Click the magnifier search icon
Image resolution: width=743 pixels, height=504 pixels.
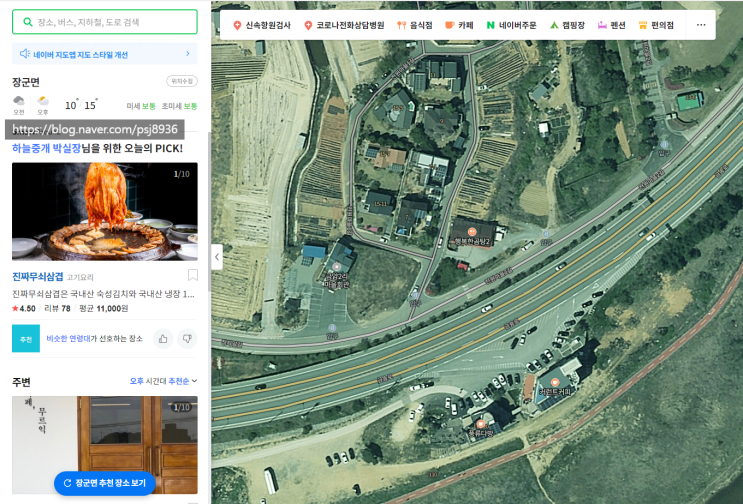coord(28,22)
